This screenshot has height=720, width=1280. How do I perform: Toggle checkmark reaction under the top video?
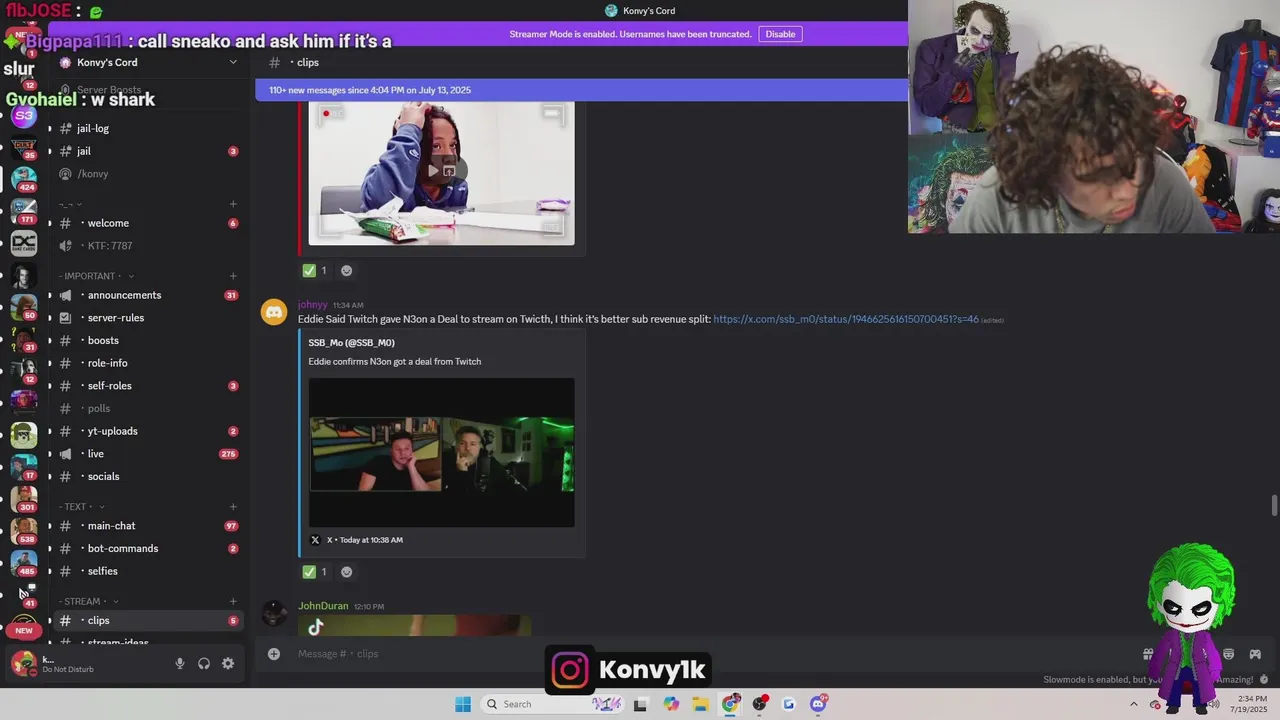coord(316,270)
